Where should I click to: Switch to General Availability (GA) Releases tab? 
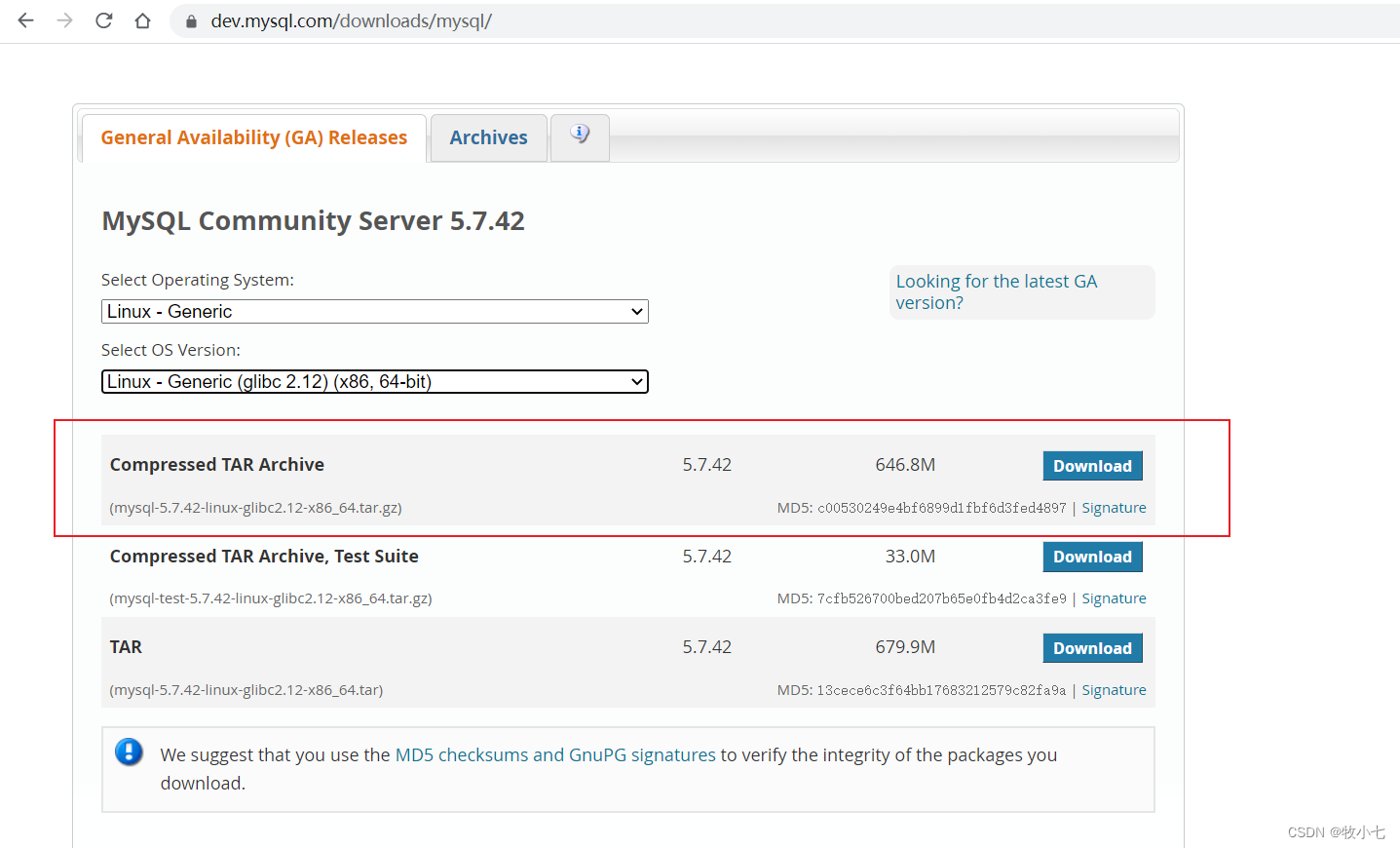254,137
